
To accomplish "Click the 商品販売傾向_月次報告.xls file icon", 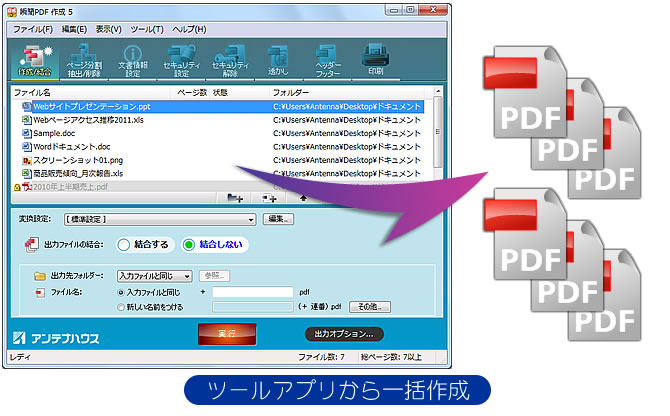I will (26, 173).
